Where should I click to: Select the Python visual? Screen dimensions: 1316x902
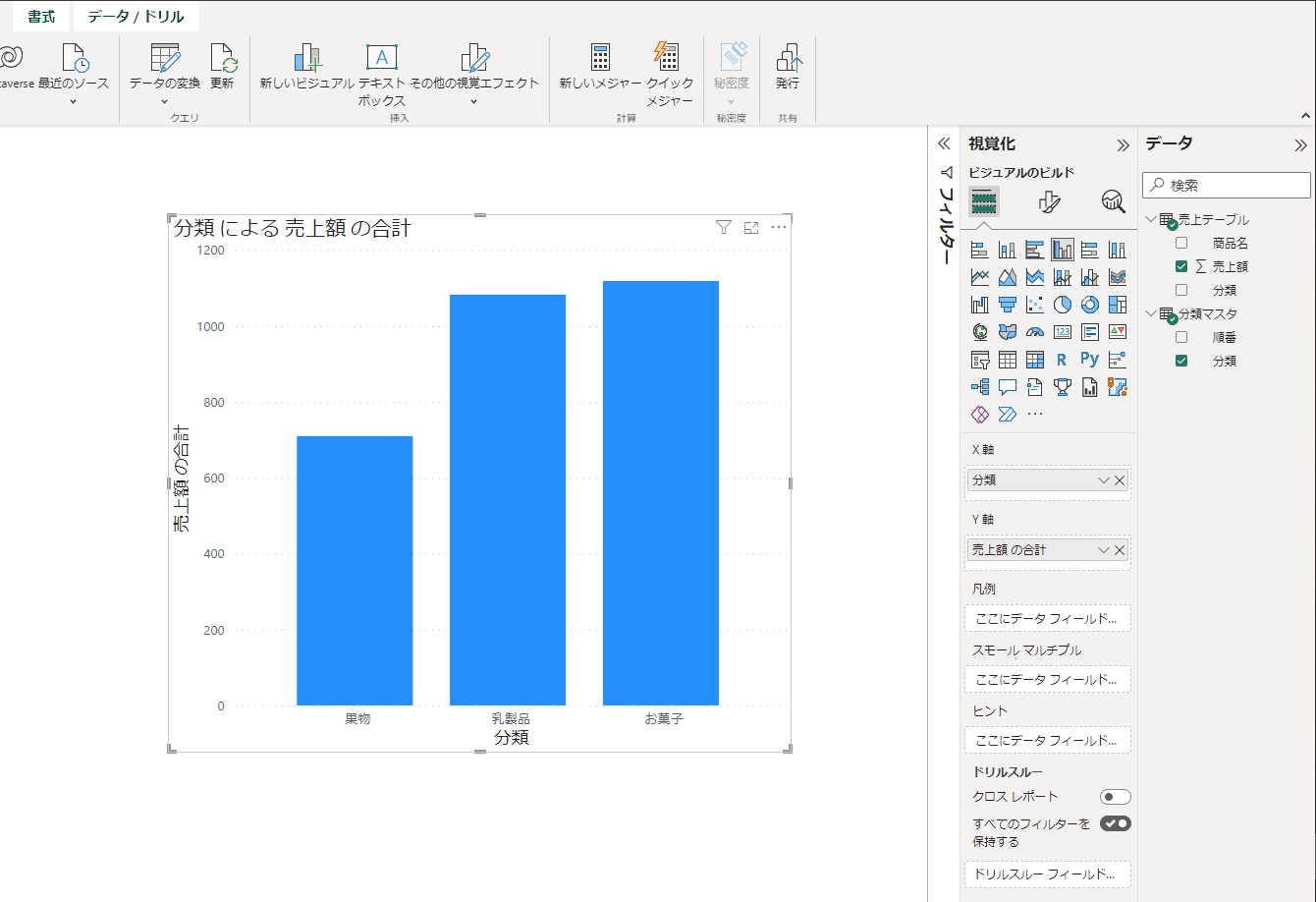pos(1089,359)
